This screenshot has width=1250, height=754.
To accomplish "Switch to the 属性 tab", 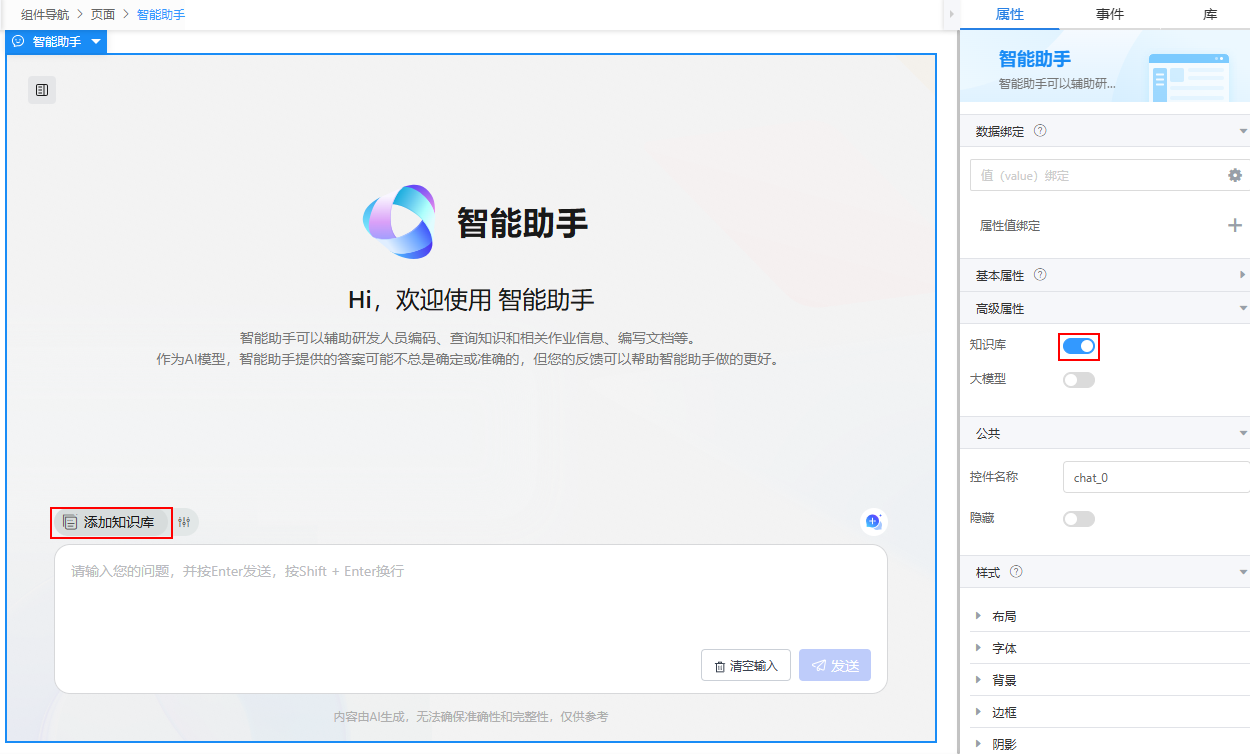I will [x=1010, y=14].
